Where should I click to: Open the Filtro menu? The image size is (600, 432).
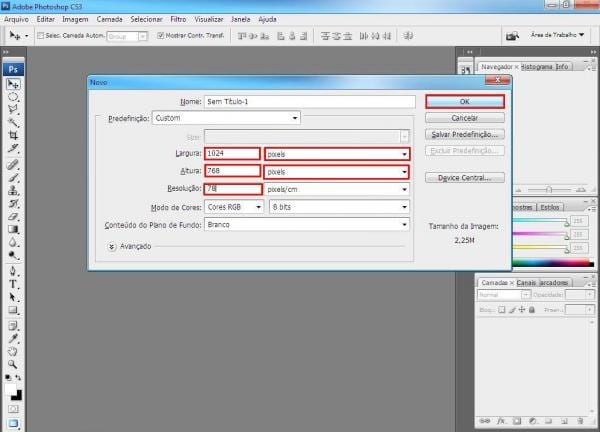click(178, 19)
